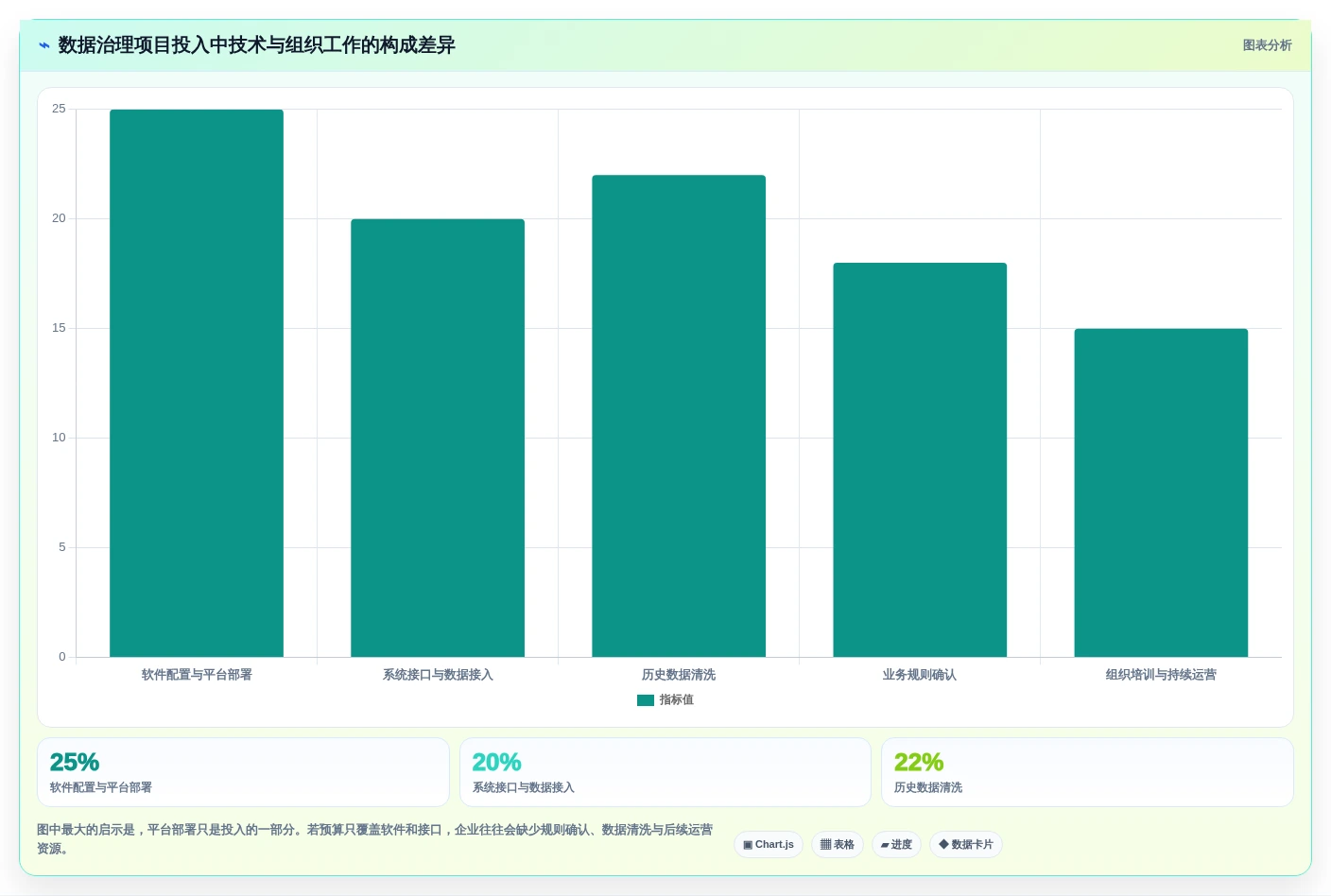Click the y-axis value 15
The width and height of the screenshot is (1331, 896).
59,328
